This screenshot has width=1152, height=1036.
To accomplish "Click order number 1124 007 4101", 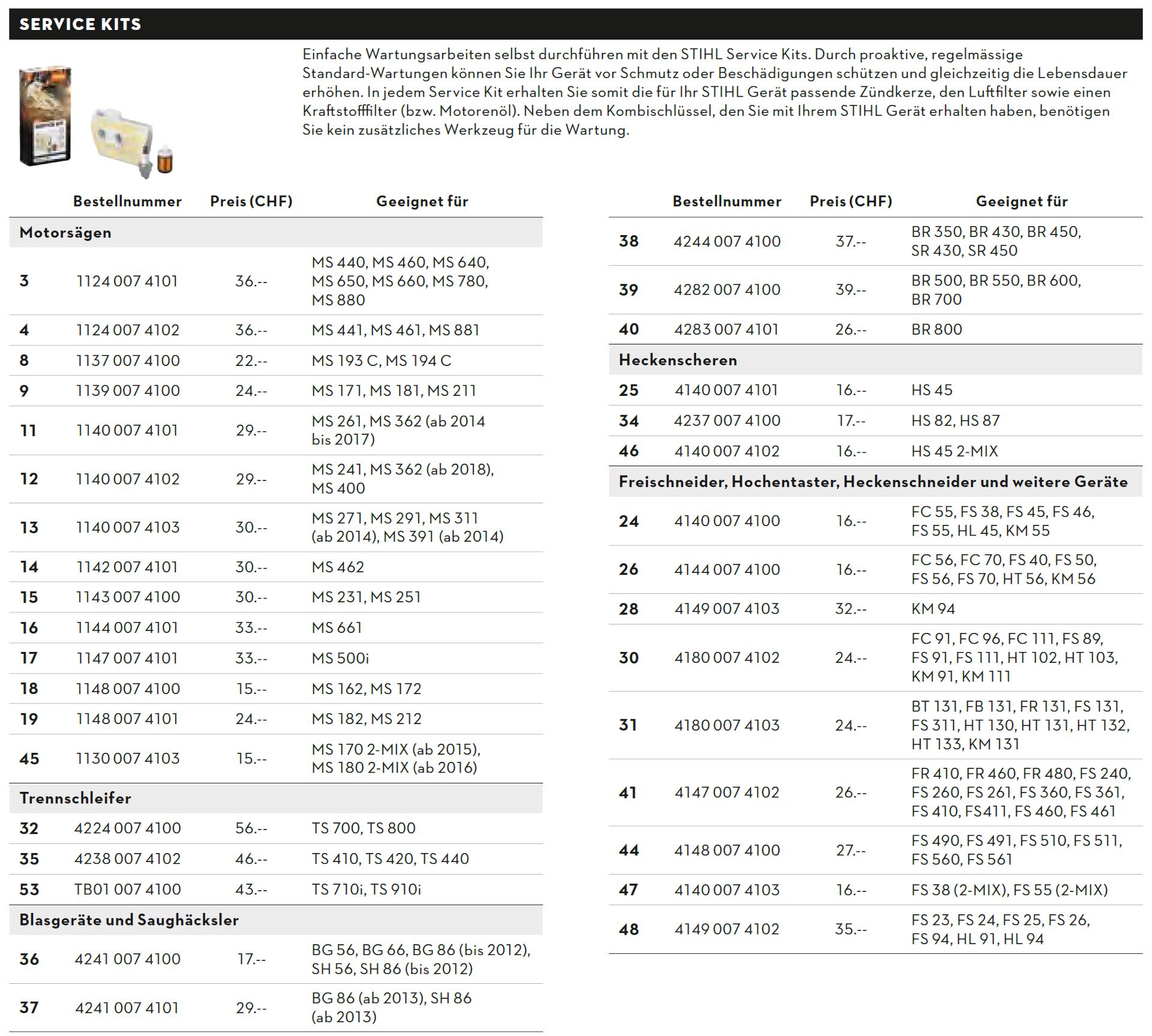I will click(x=127, y=281).
